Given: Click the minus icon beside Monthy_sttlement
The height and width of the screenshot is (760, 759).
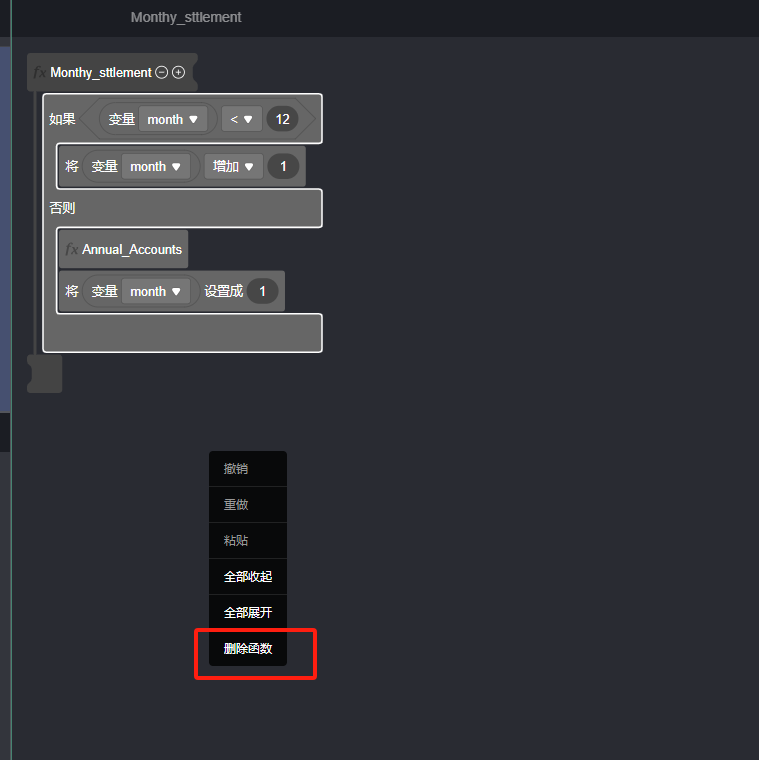Looking at the screenshot, I should 162,72.
